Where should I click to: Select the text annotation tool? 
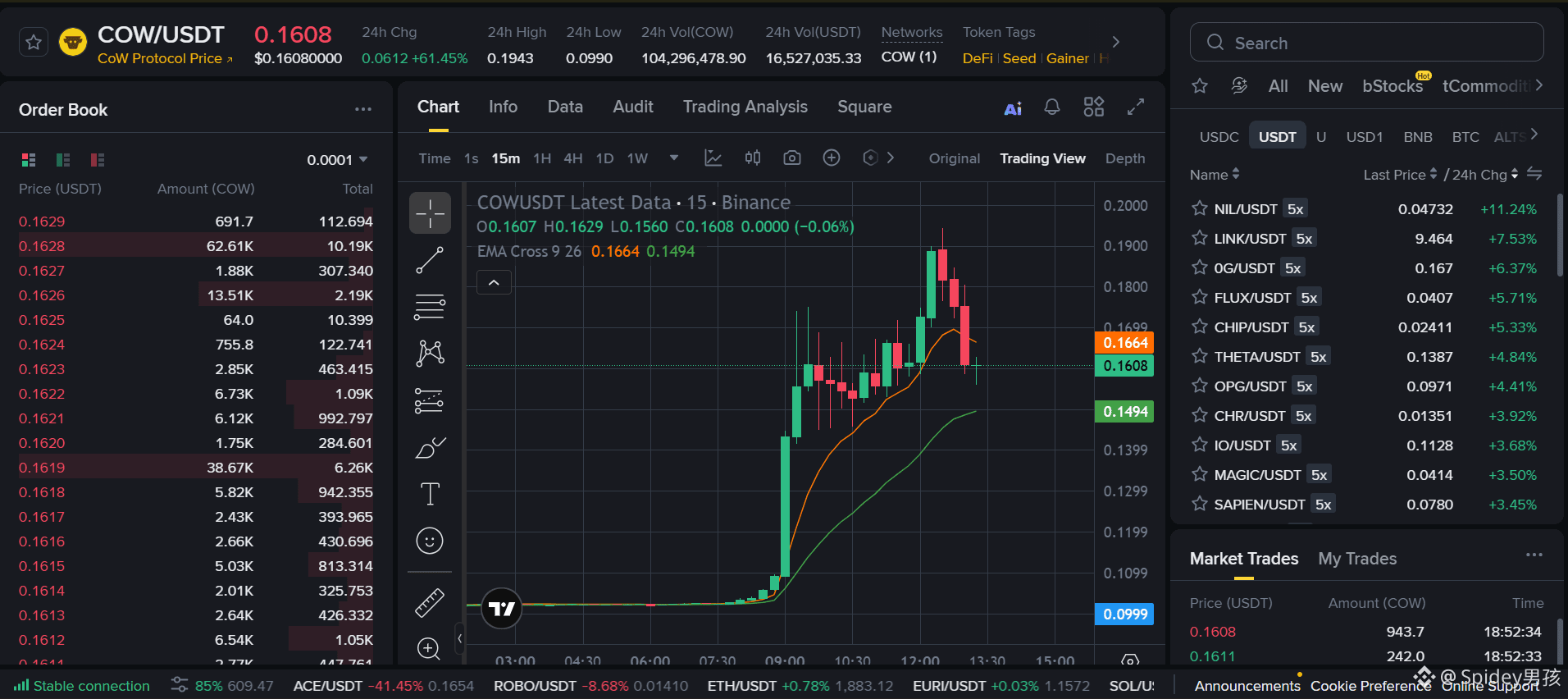pos(430,494)
